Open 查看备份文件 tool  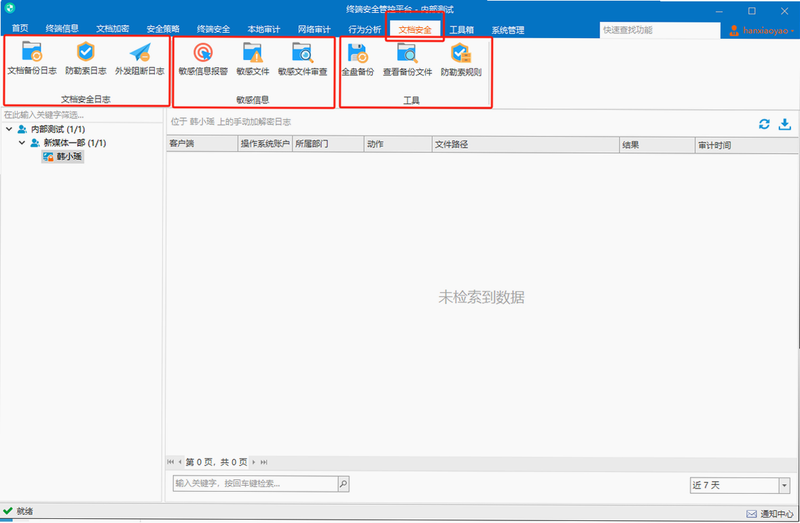coord(407,60)
